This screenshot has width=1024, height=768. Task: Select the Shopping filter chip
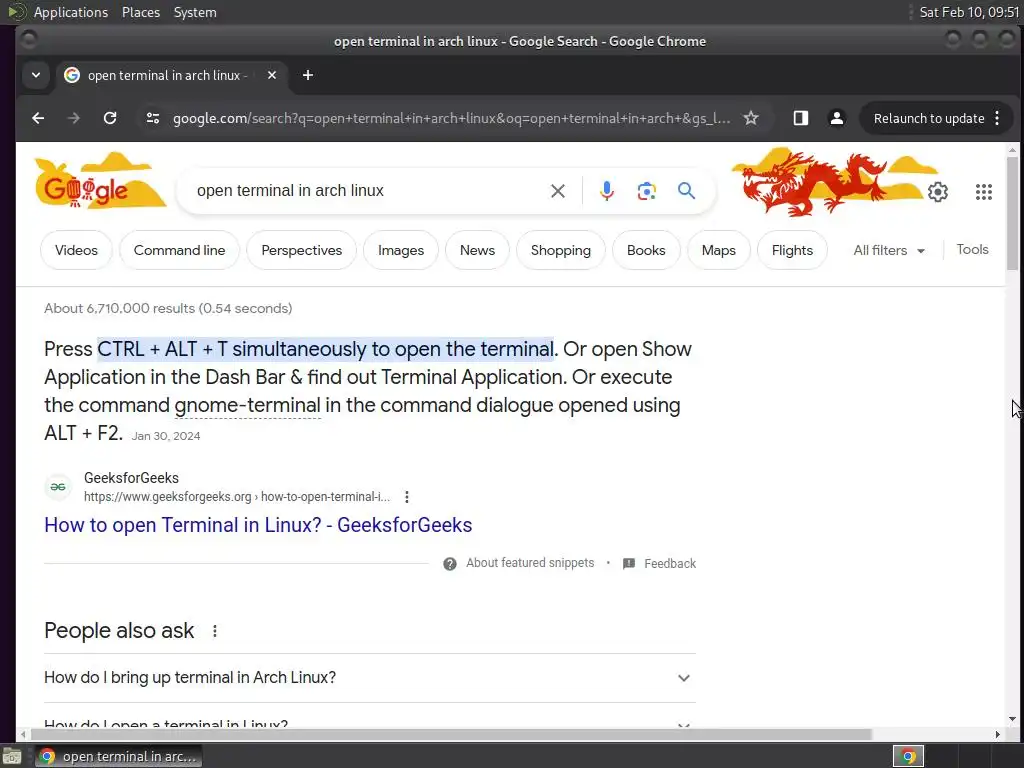click(x=561, y=250)
